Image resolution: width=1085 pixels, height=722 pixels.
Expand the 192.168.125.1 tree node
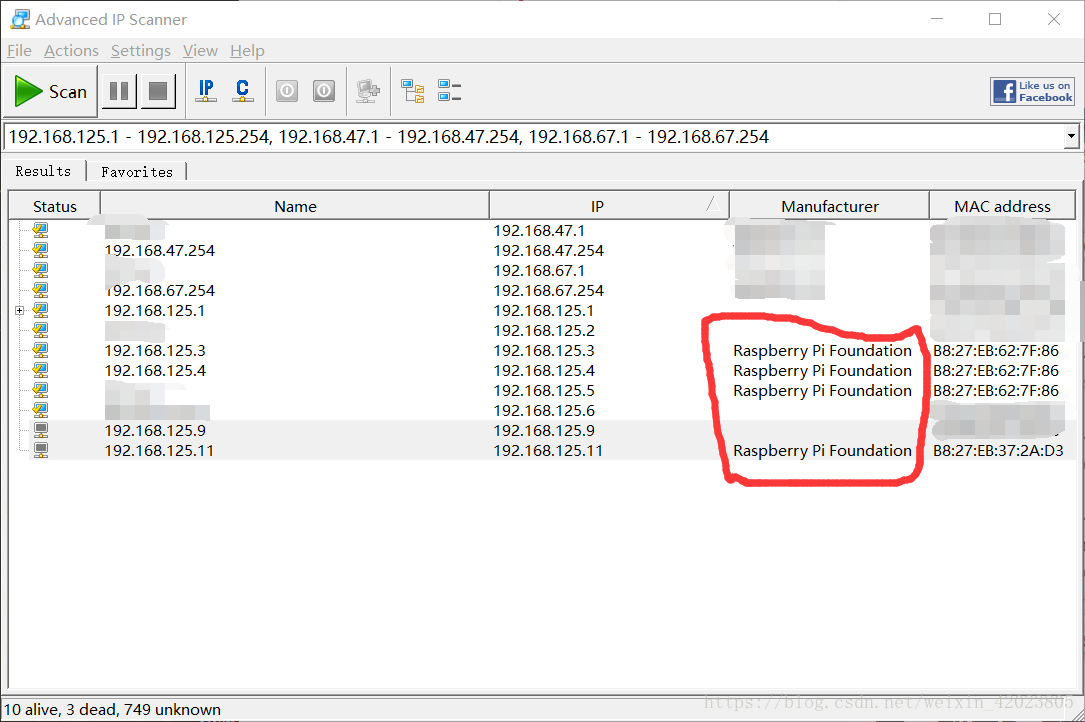[x=20, y=310]
